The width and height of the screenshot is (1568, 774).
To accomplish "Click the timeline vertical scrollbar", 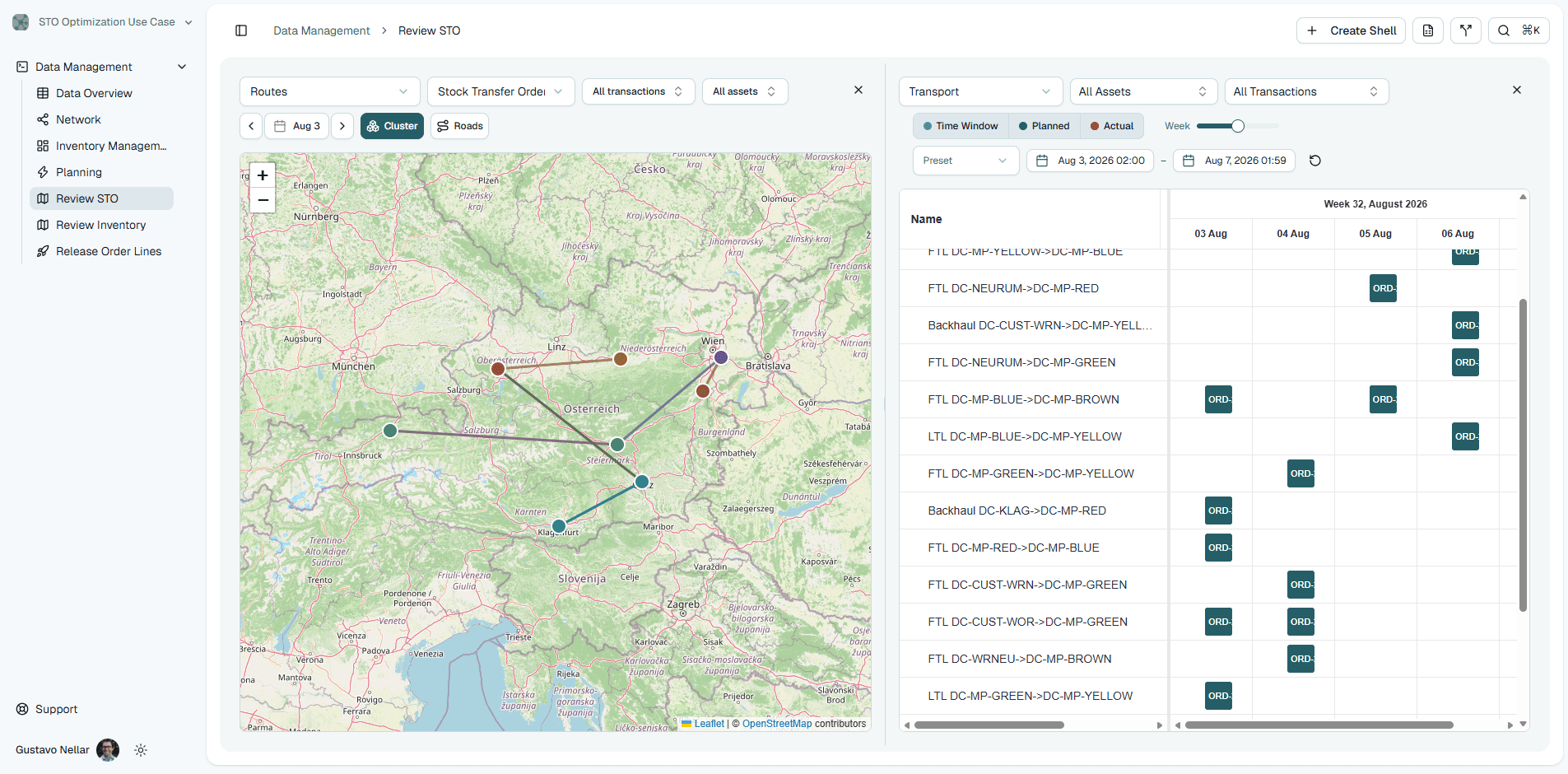I will pyautogui.click(x=1523, y=455).
